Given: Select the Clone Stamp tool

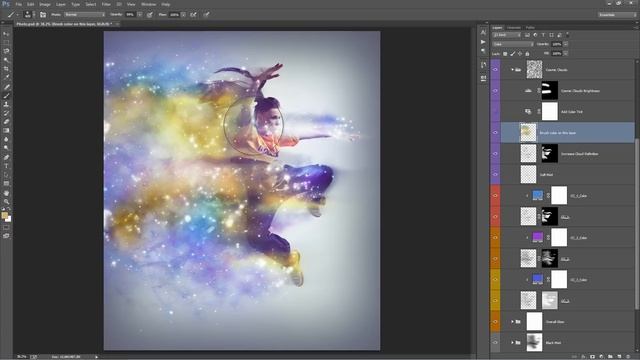Looking at the screenshot, I should click(x=6, y=104).
